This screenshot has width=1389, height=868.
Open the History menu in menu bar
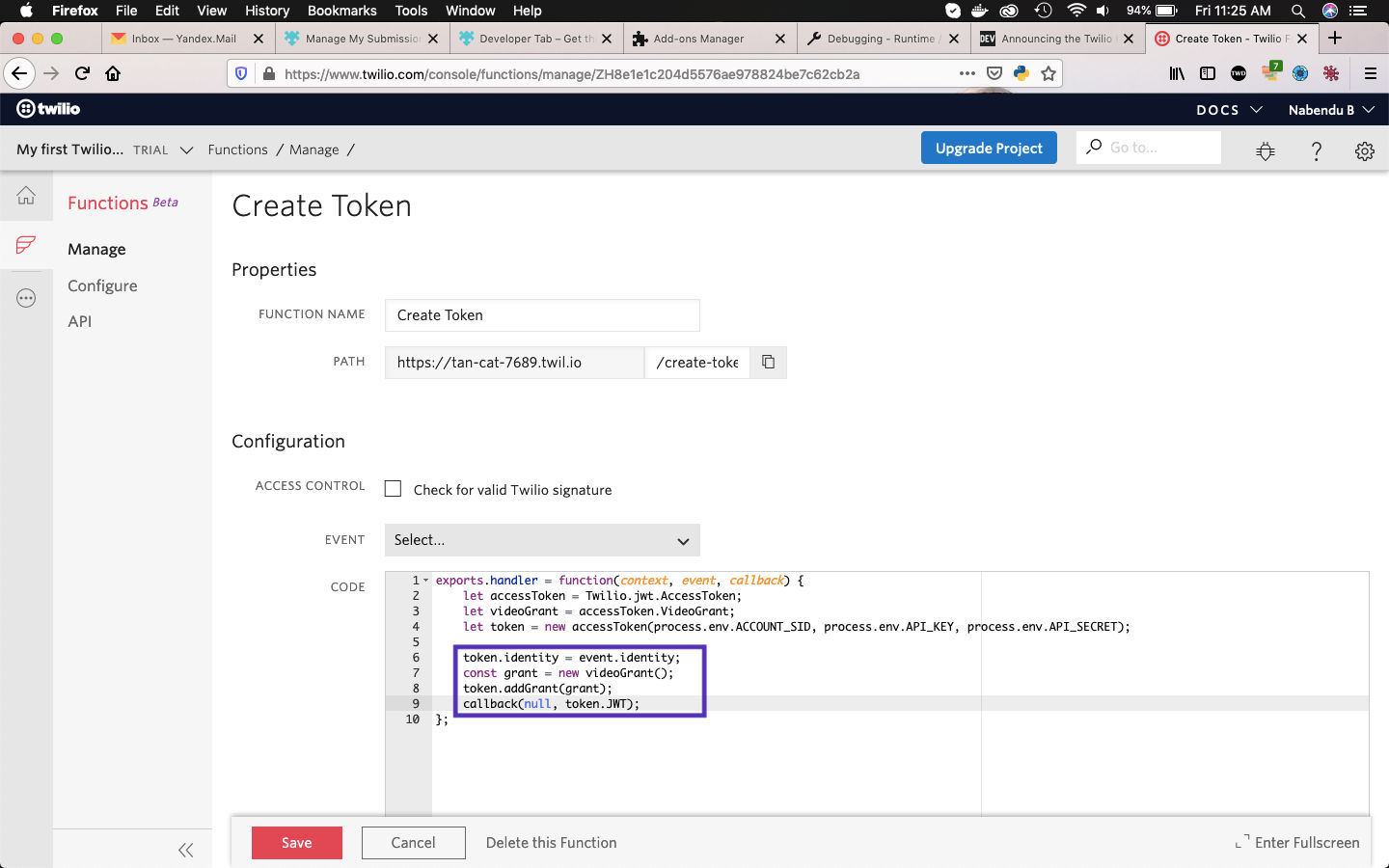tap(267, 11)
